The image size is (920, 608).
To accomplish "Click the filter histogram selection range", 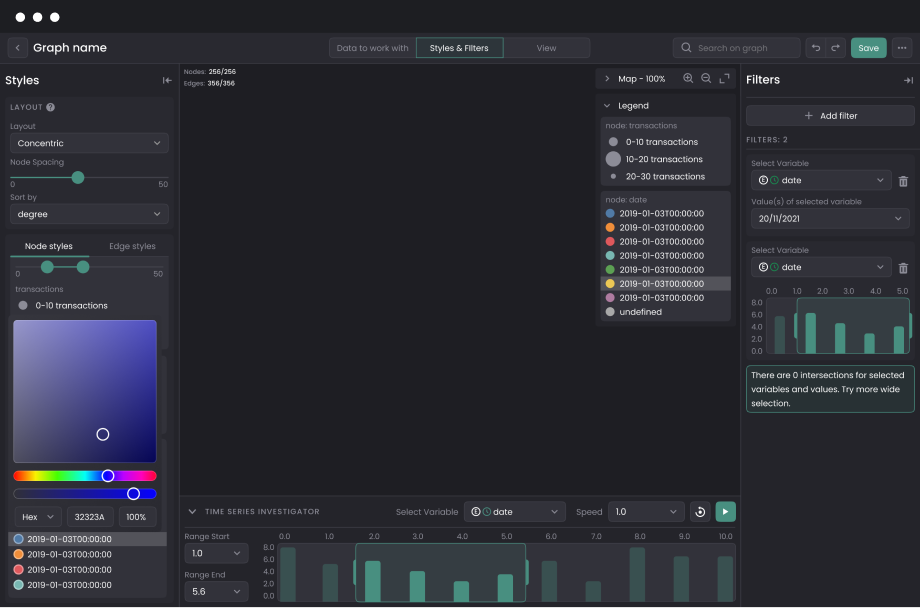I will click(x=853, y=326).
